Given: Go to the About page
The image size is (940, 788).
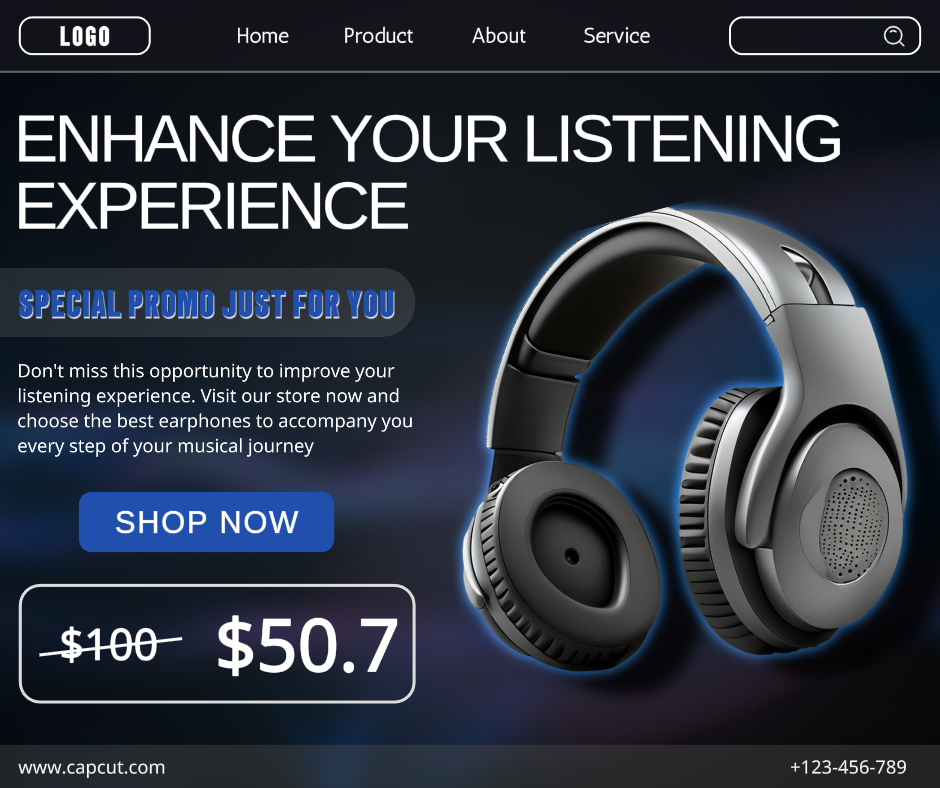Looking at the screenshot, I should 499,36.
